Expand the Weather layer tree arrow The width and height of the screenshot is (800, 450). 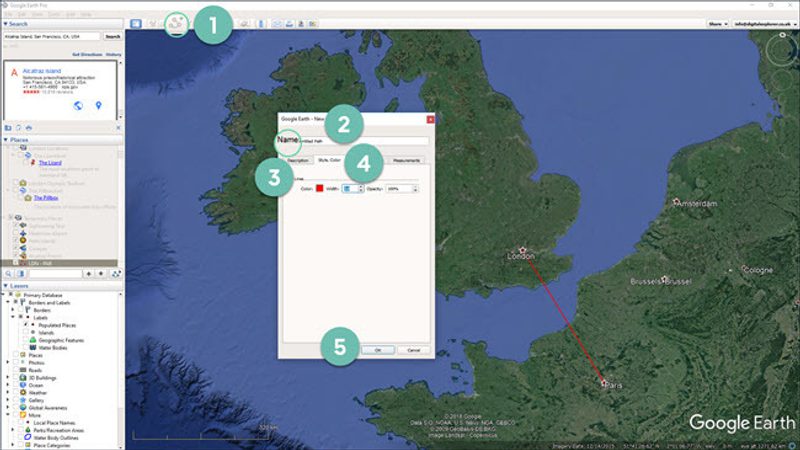point(8,393)
